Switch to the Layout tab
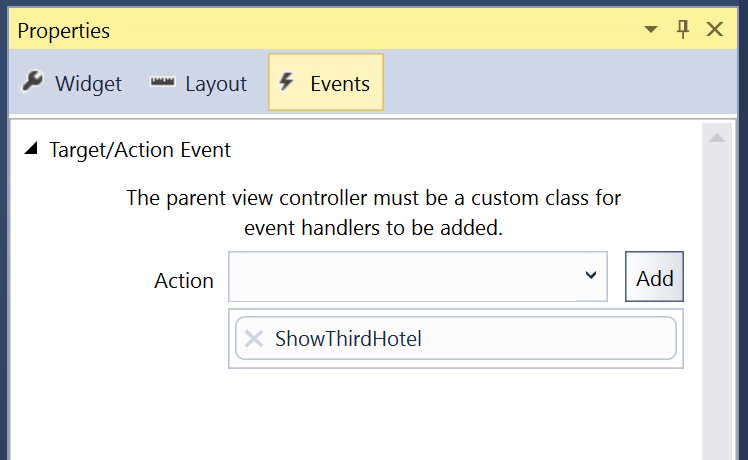748x460 pixels. point(198,83)
